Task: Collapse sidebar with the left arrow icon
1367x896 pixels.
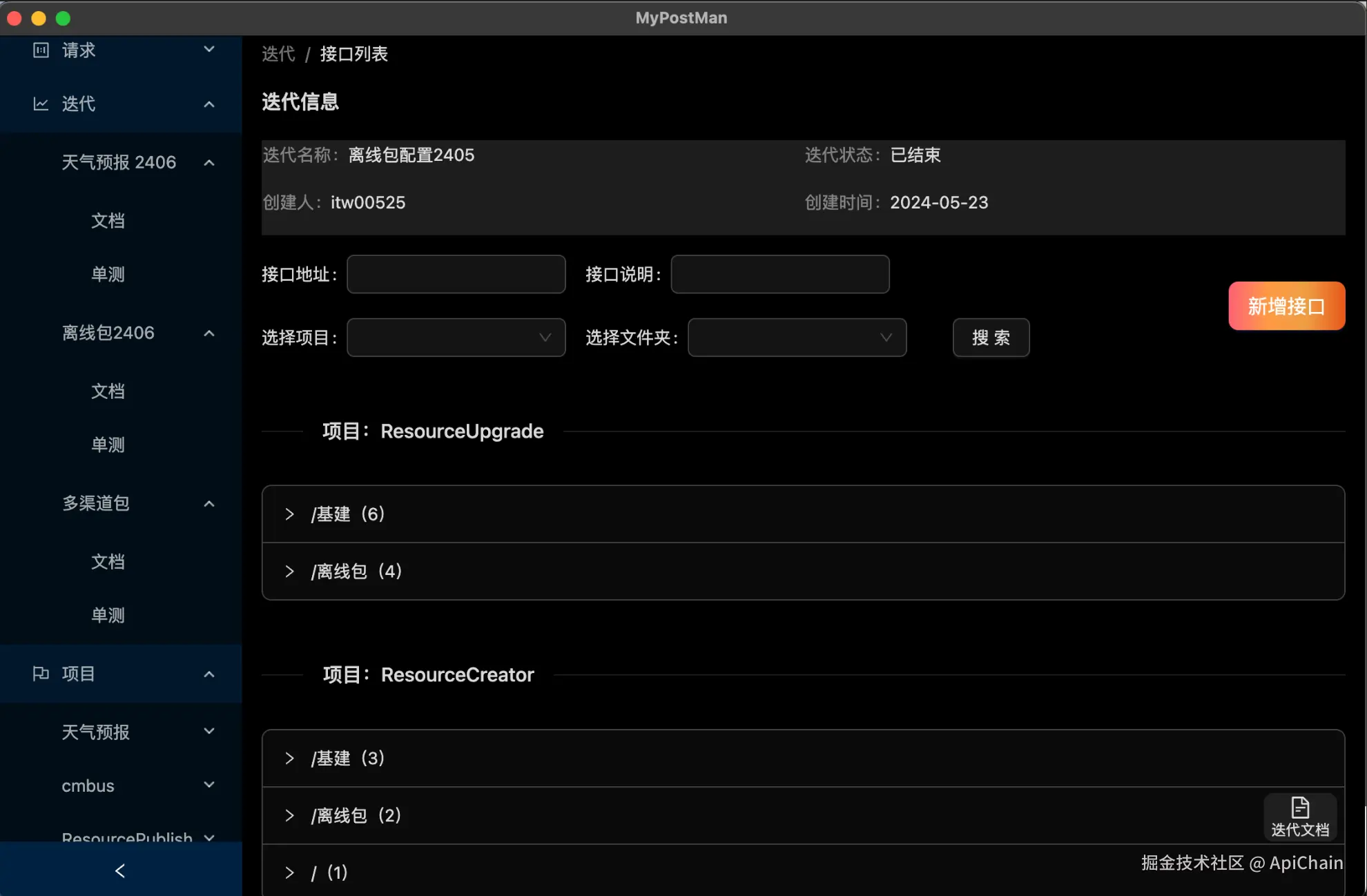Action: pyautogui.click(x=120, y=871)
